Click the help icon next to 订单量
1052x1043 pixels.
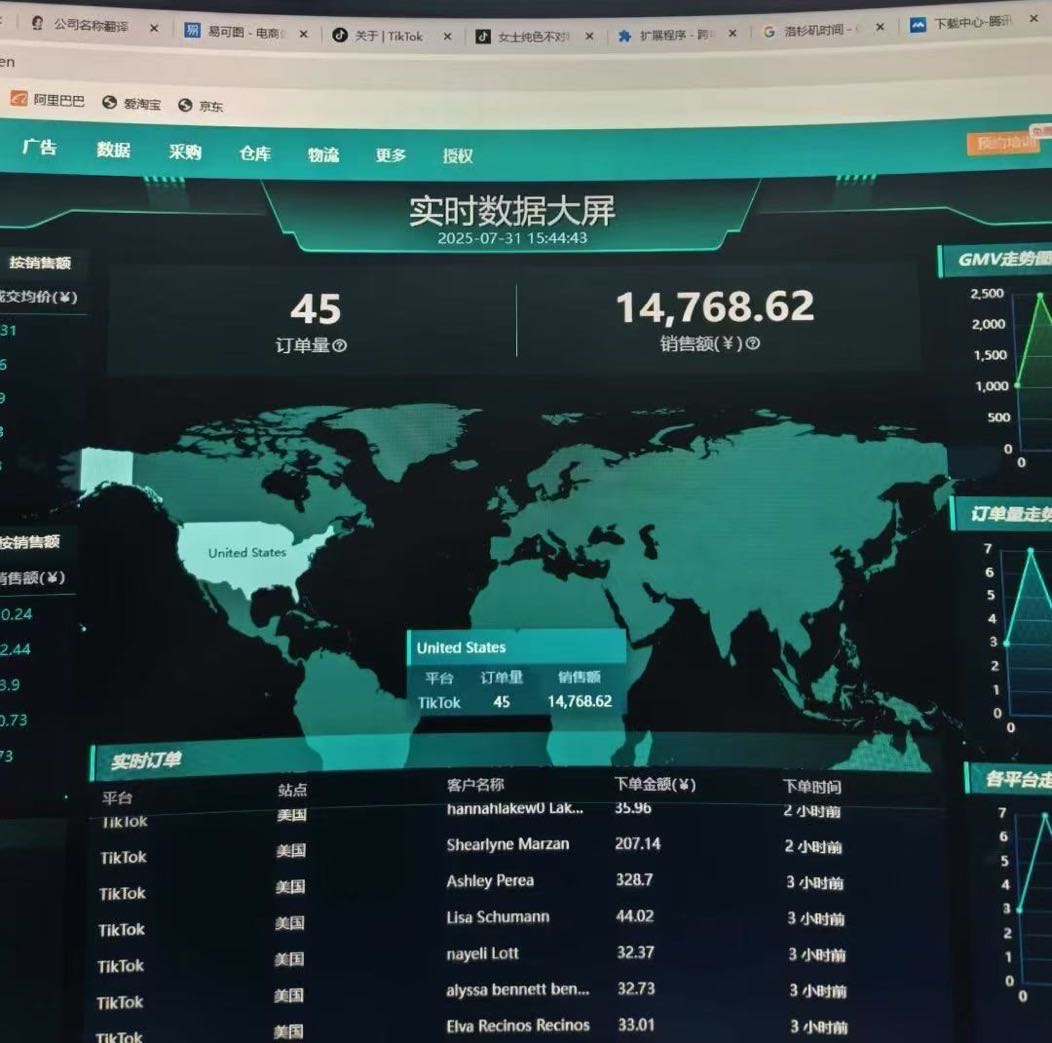click(339, 345)
